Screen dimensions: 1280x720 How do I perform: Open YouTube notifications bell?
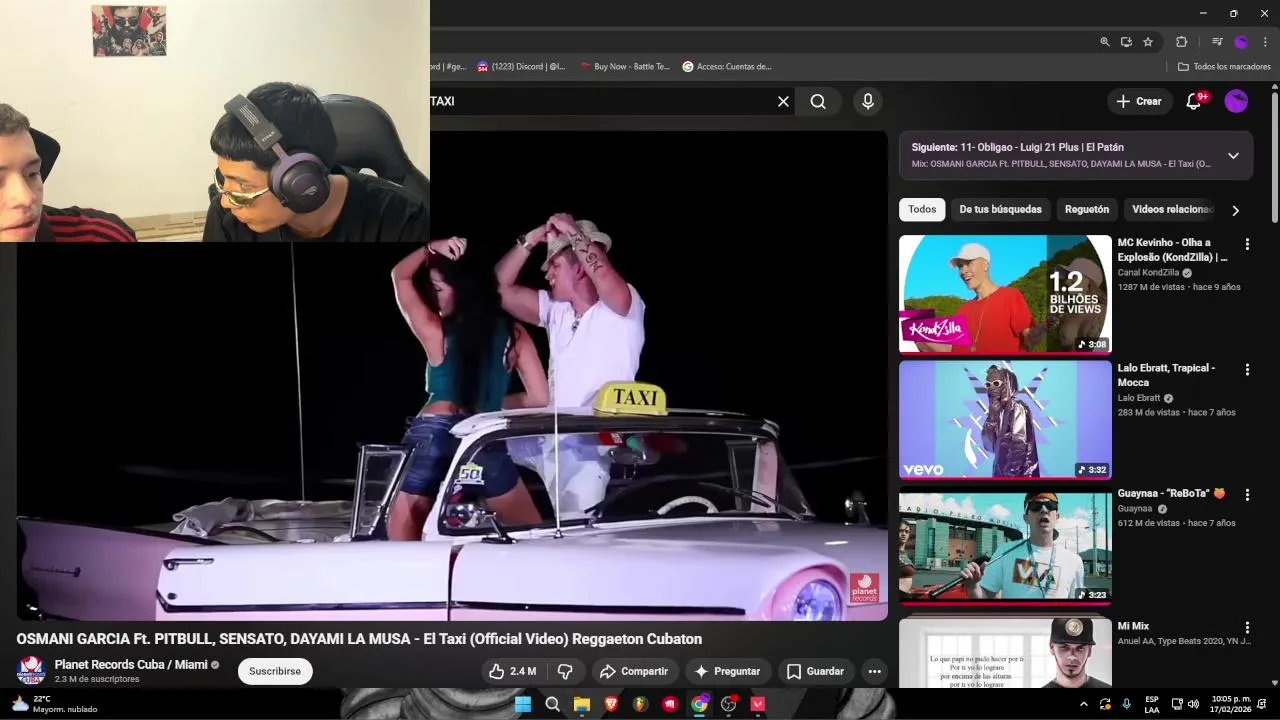click(x=1194, y=101)
